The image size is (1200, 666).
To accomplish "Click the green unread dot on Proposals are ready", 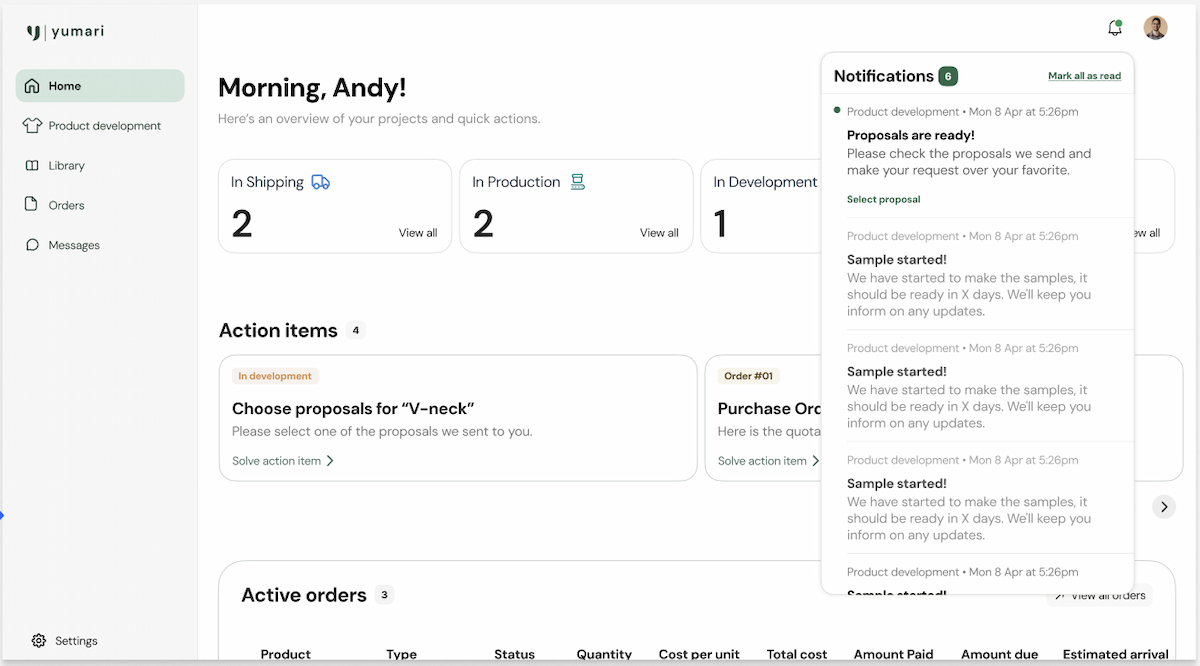I will point(838,111).
